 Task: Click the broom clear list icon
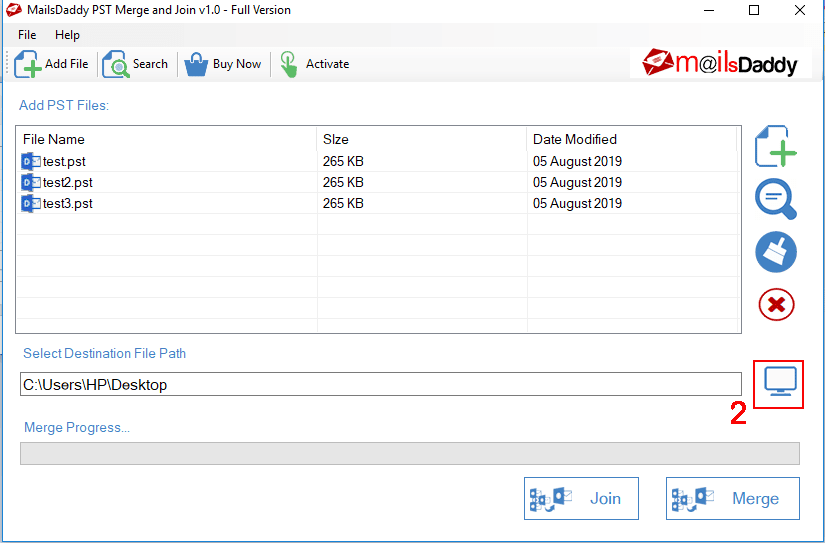click(x=776, y=252)
